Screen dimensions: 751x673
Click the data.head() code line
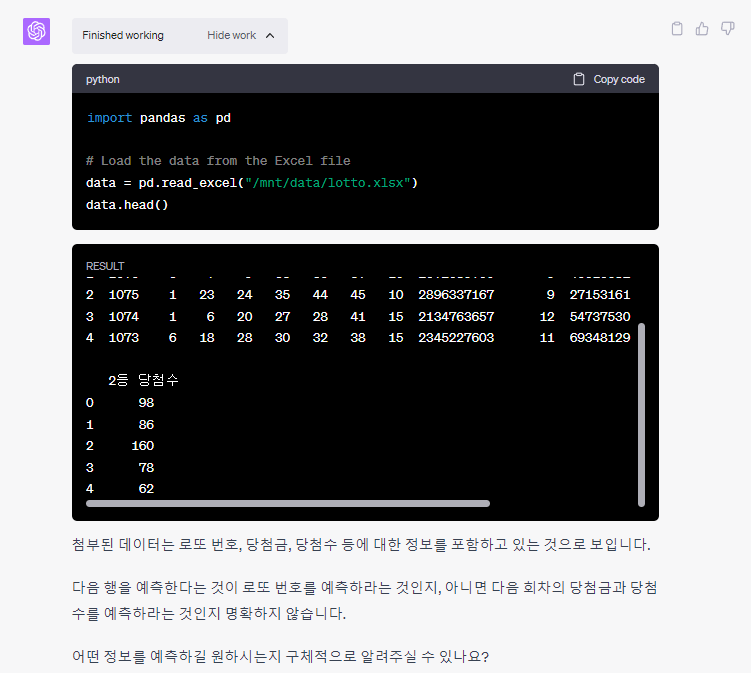(127, 205)
